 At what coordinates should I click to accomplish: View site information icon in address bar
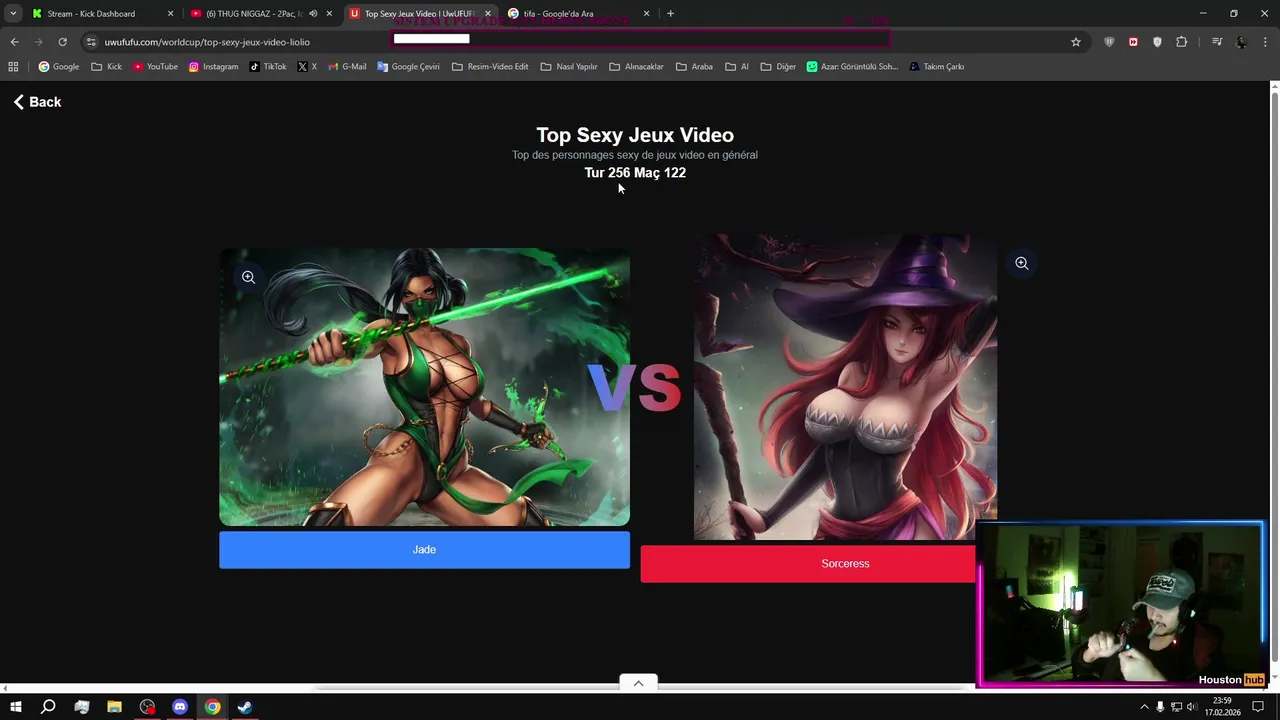pos(91,42)
